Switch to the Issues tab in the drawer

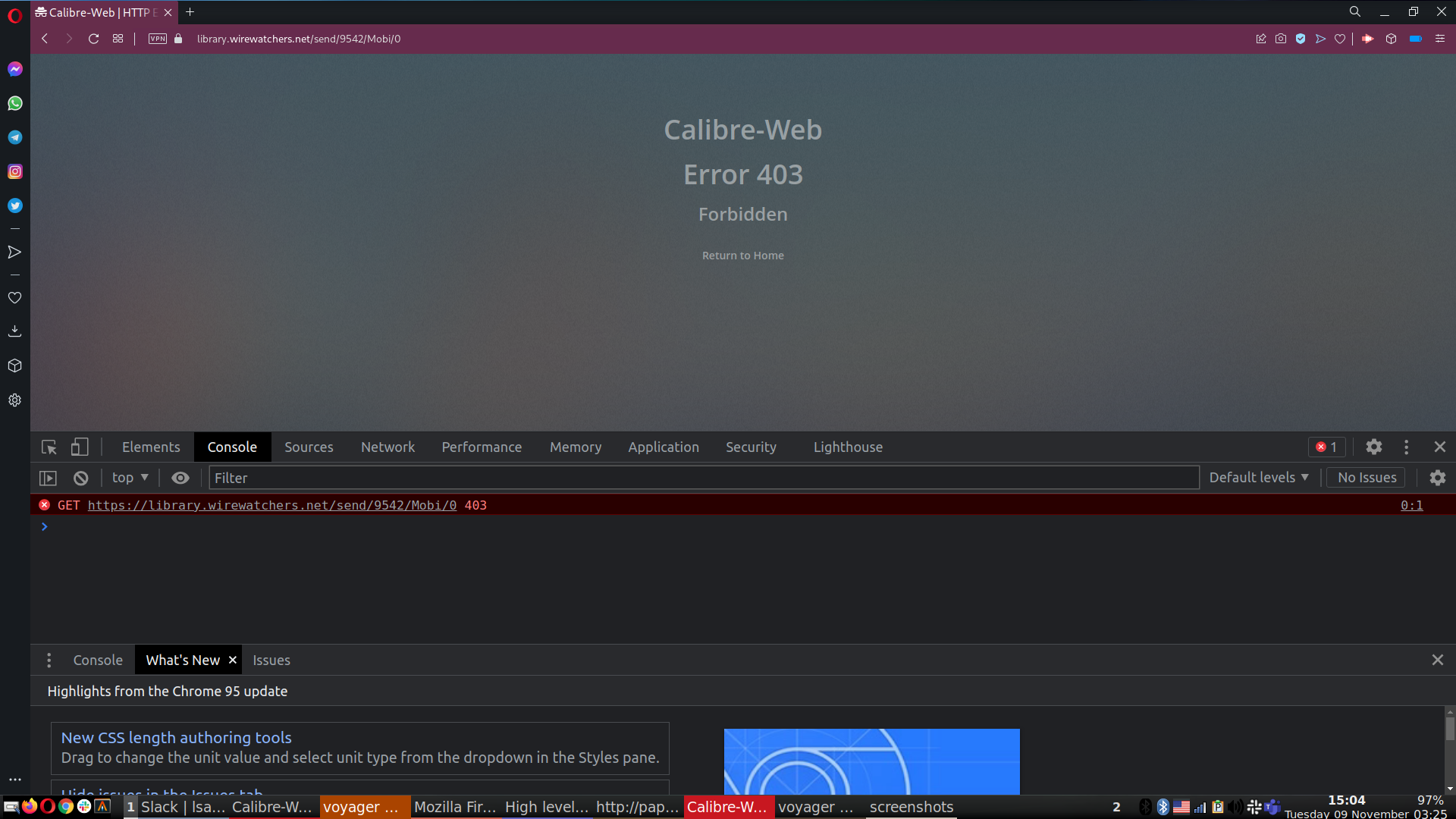271,660
